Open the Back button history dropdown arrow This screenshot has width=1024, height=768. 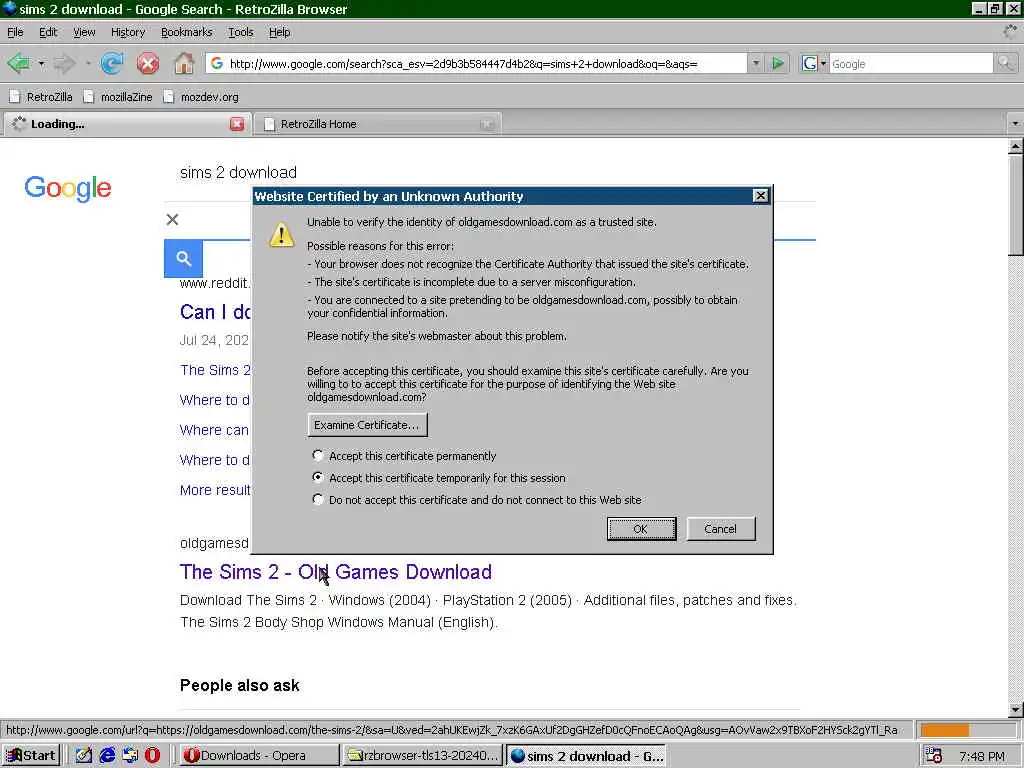41,64
